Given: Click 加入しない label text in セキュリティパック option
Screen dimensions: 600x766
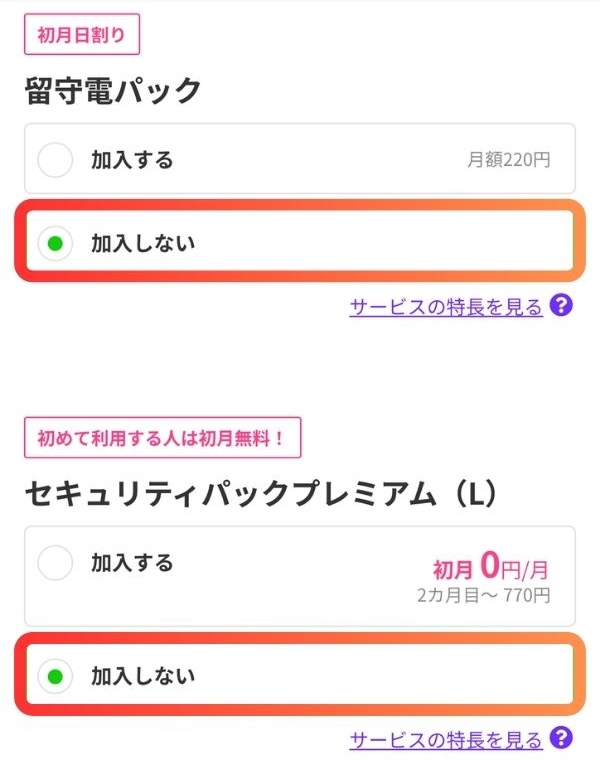Looking at the screenshot, I should [142, 676].
